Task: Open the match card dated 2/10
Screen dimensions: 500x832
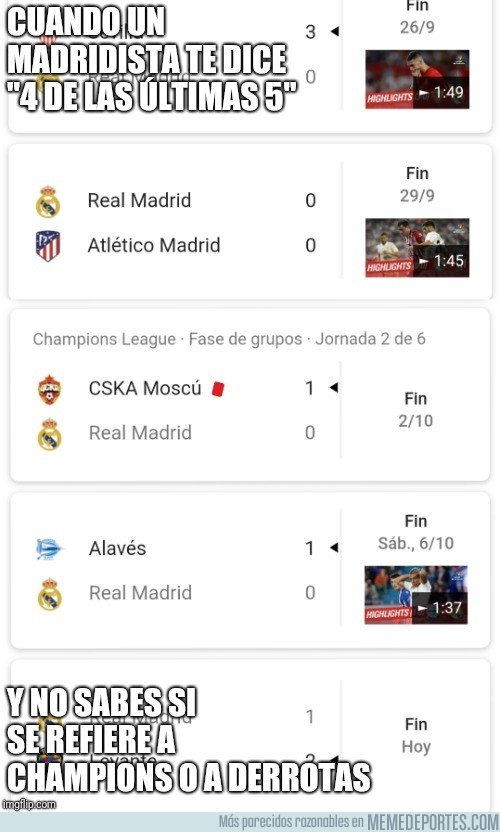Action: (250, 395)
